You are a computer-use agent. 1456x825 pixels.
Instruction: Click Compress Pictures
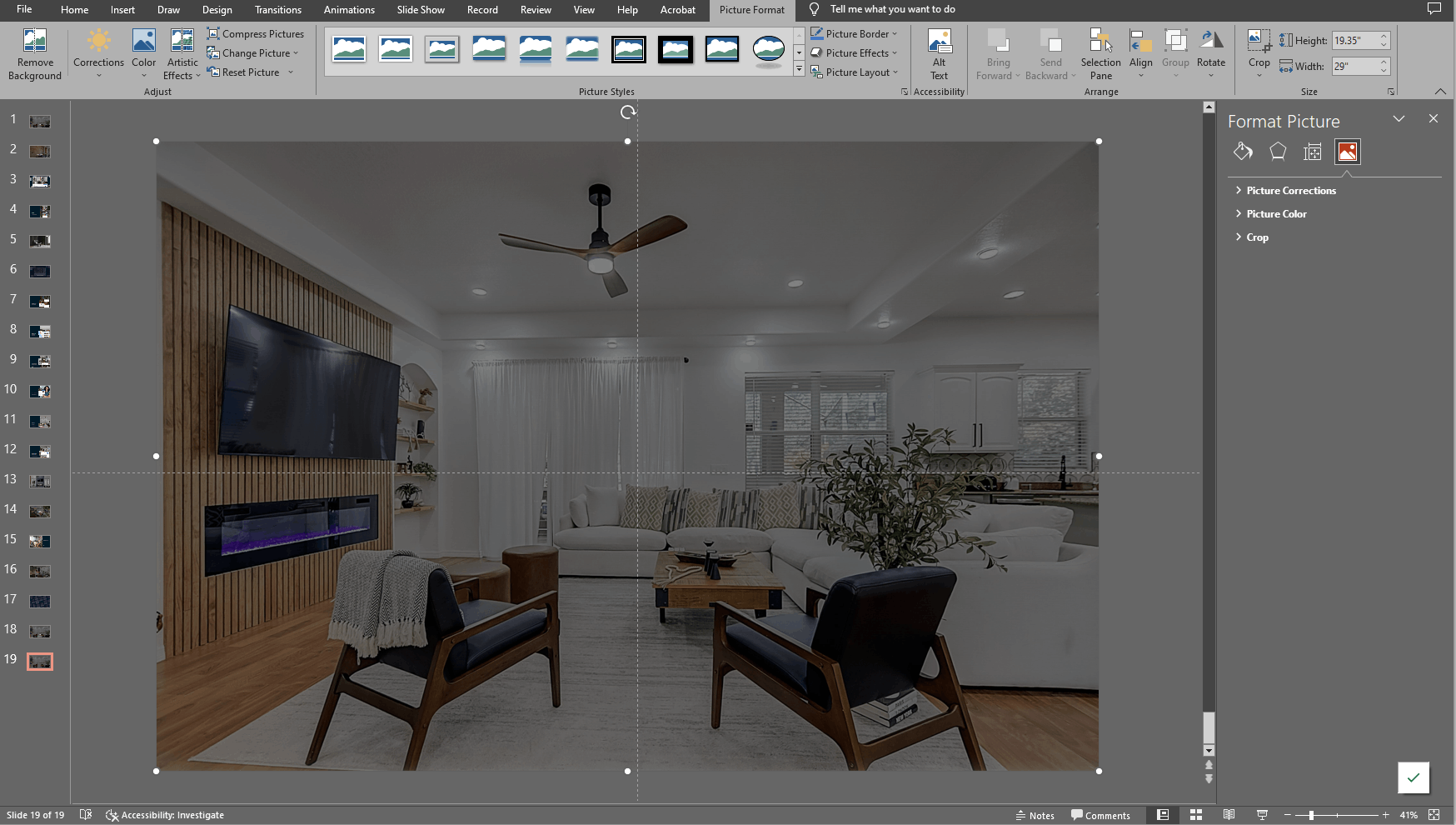(x=256, y=34)
